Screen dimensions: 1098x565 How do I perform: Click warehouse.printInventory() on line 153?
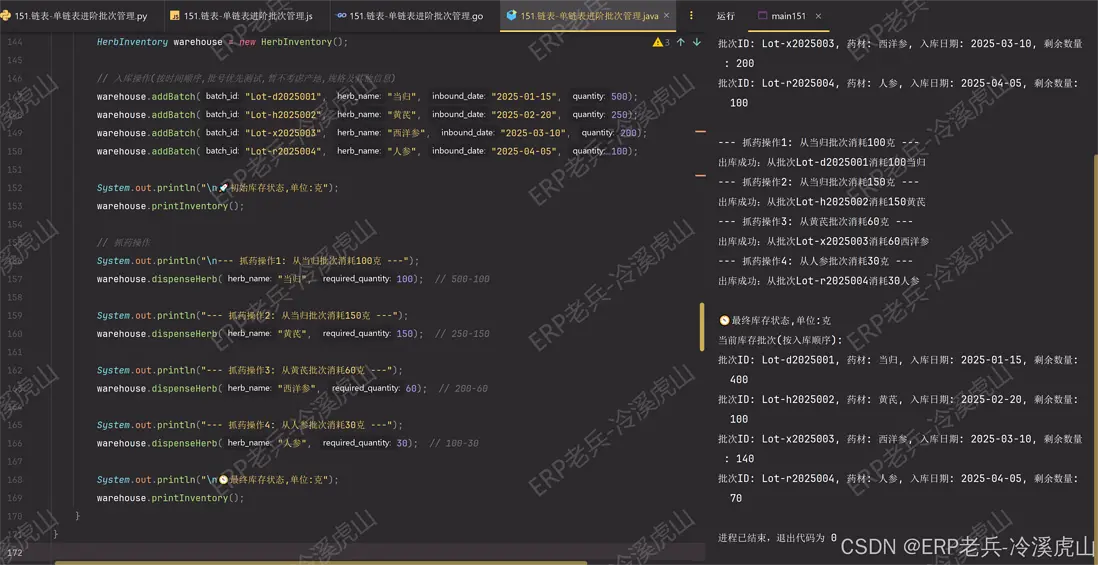[x=171, y=206]
